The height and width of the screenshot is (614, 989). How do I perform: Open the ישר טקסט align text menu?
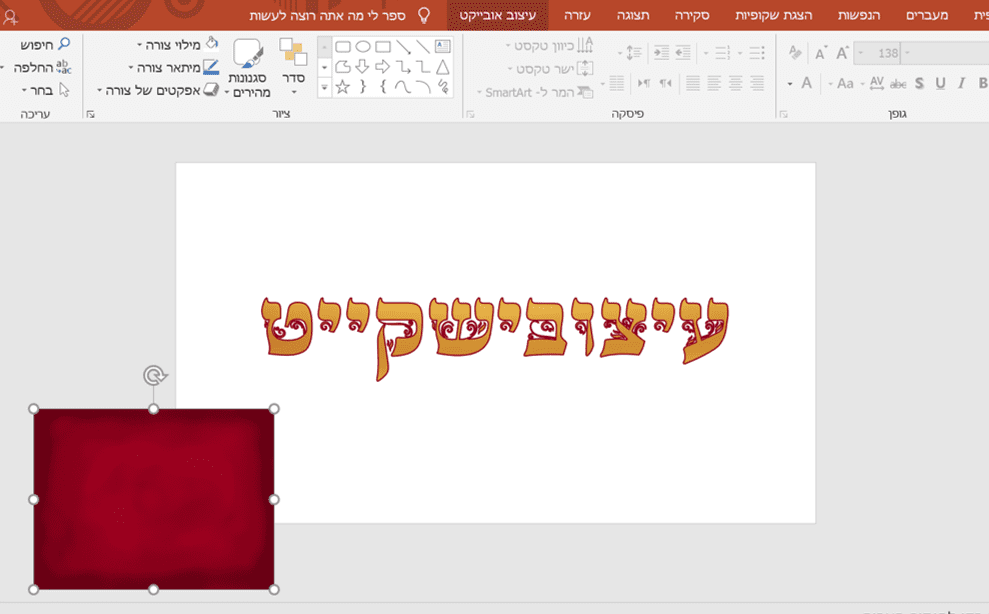[x=551, y=68]
